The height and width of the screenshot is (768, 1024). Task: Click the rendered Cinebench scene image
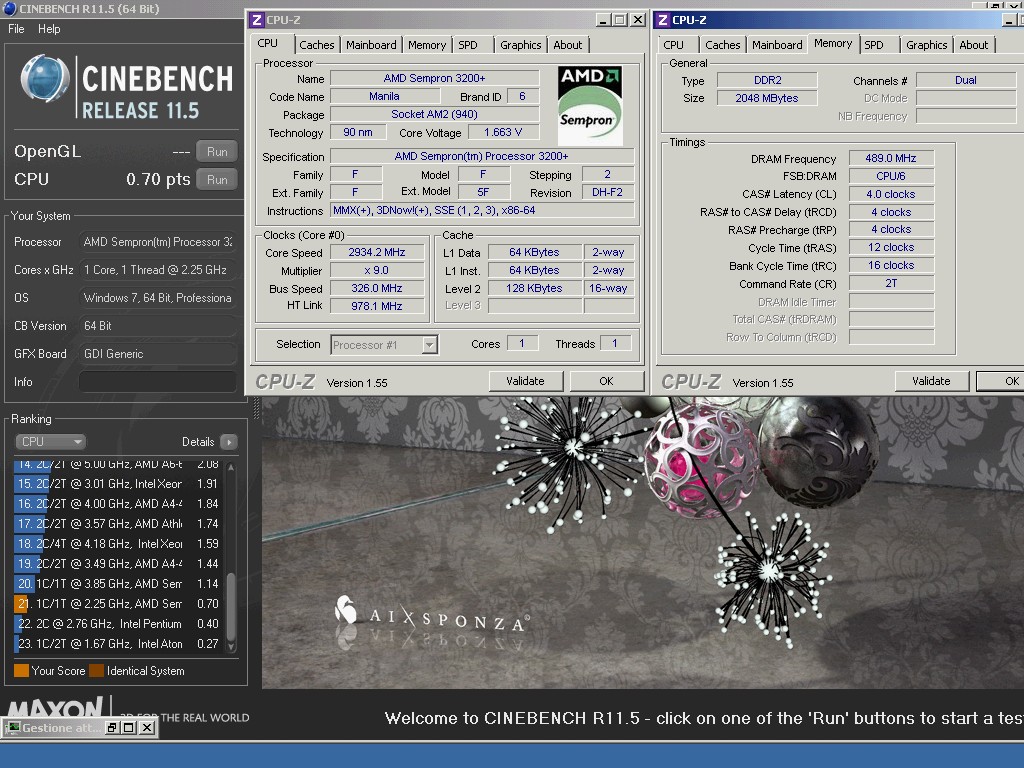[643, 542]
